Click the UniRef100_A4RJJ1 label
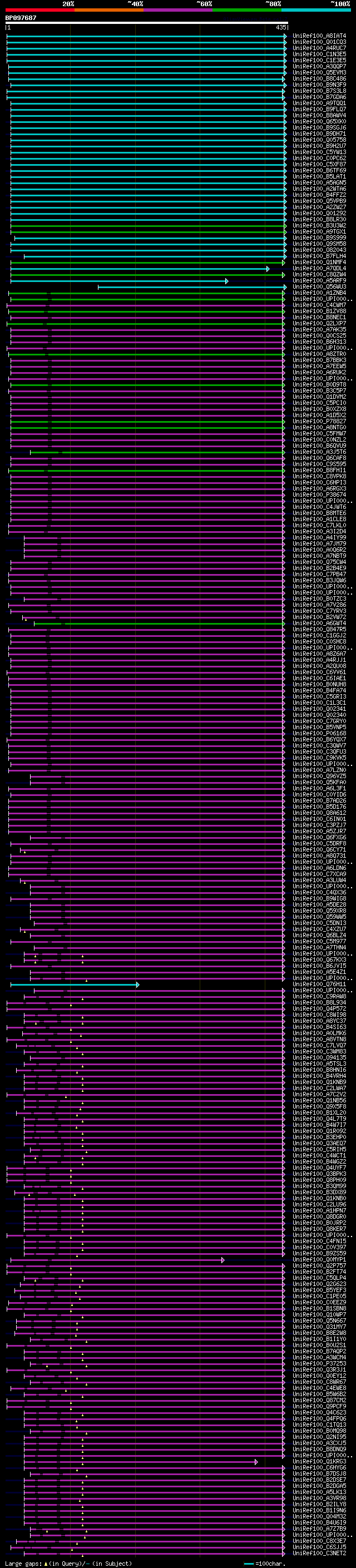The height and width of the screenshot is (1568, 356). 319,660
